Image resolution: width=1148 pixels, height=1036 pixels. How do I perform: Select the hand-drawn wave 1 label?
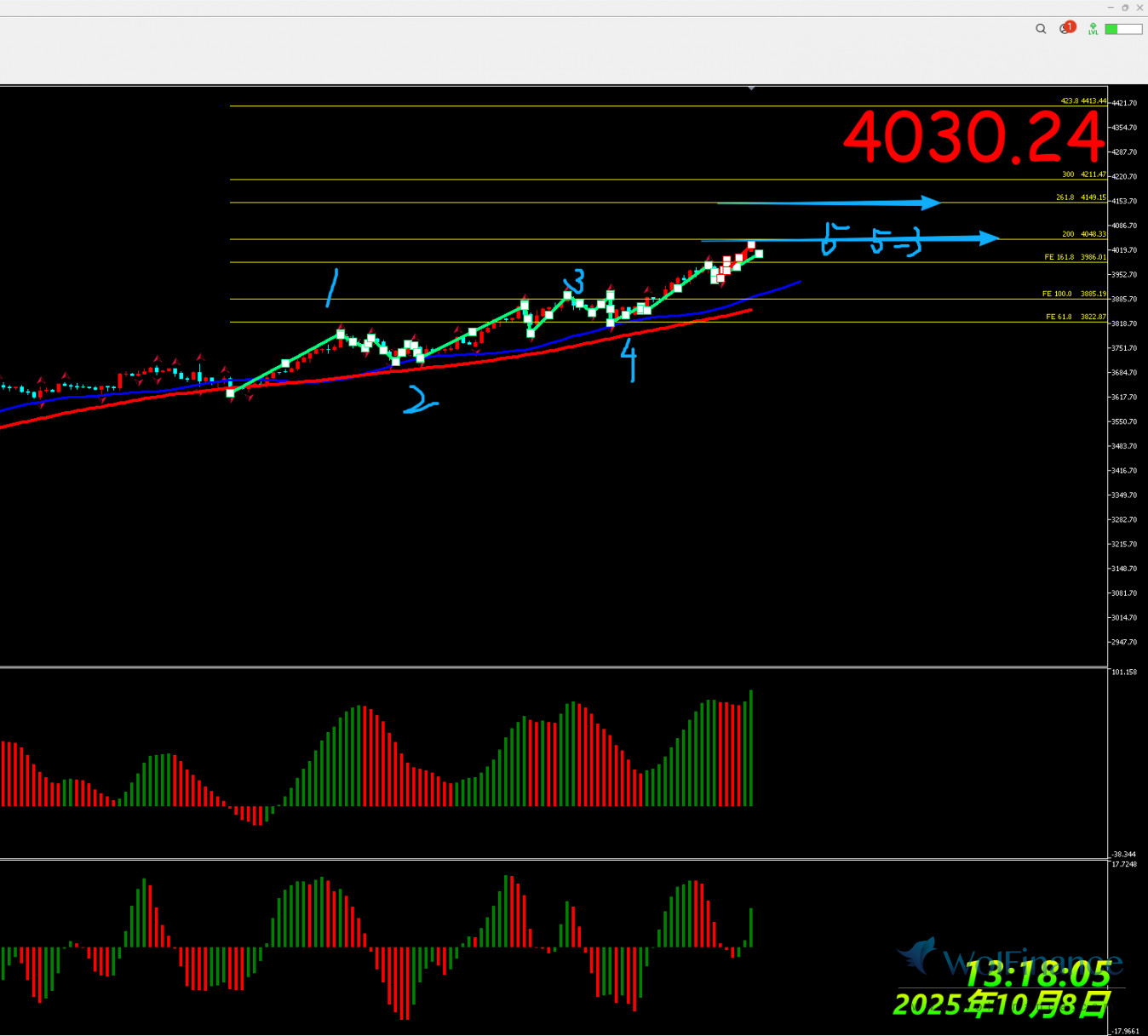click(x=332, y=288)
